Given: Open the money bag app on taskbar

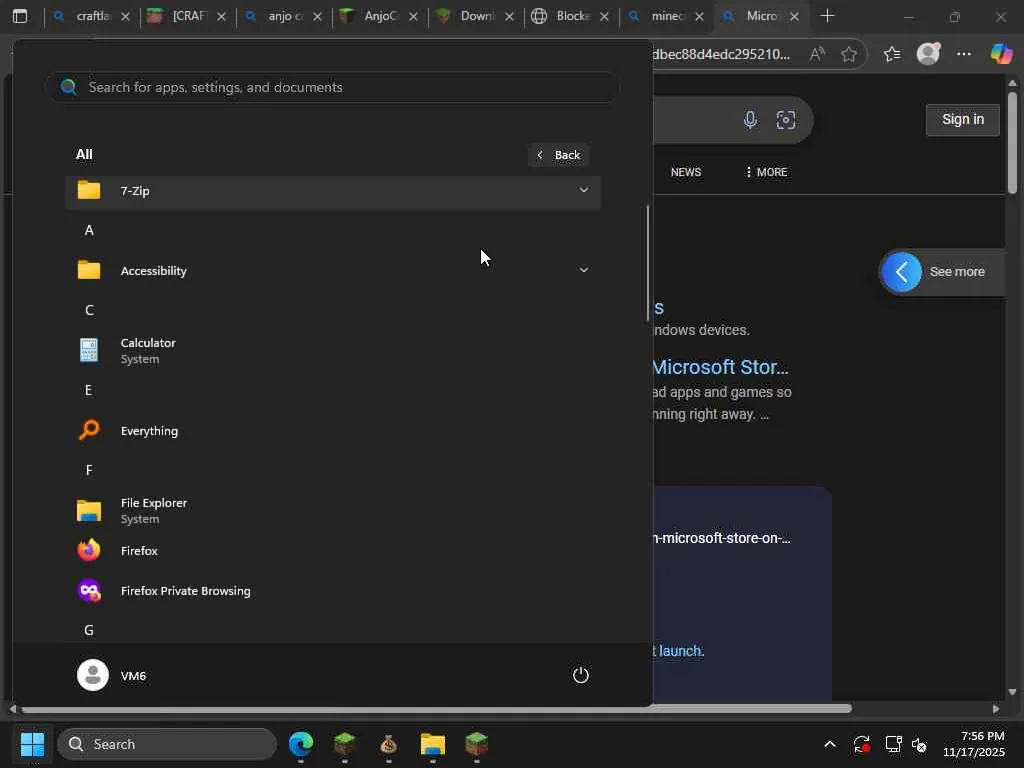Looking at the screenshot, I should [x=389, y=744].
